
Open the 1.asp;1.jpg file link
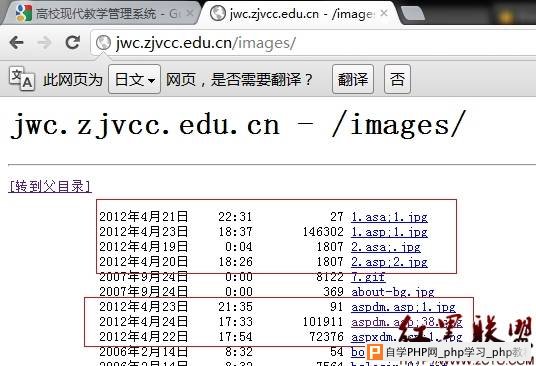(x=389, y=232)
